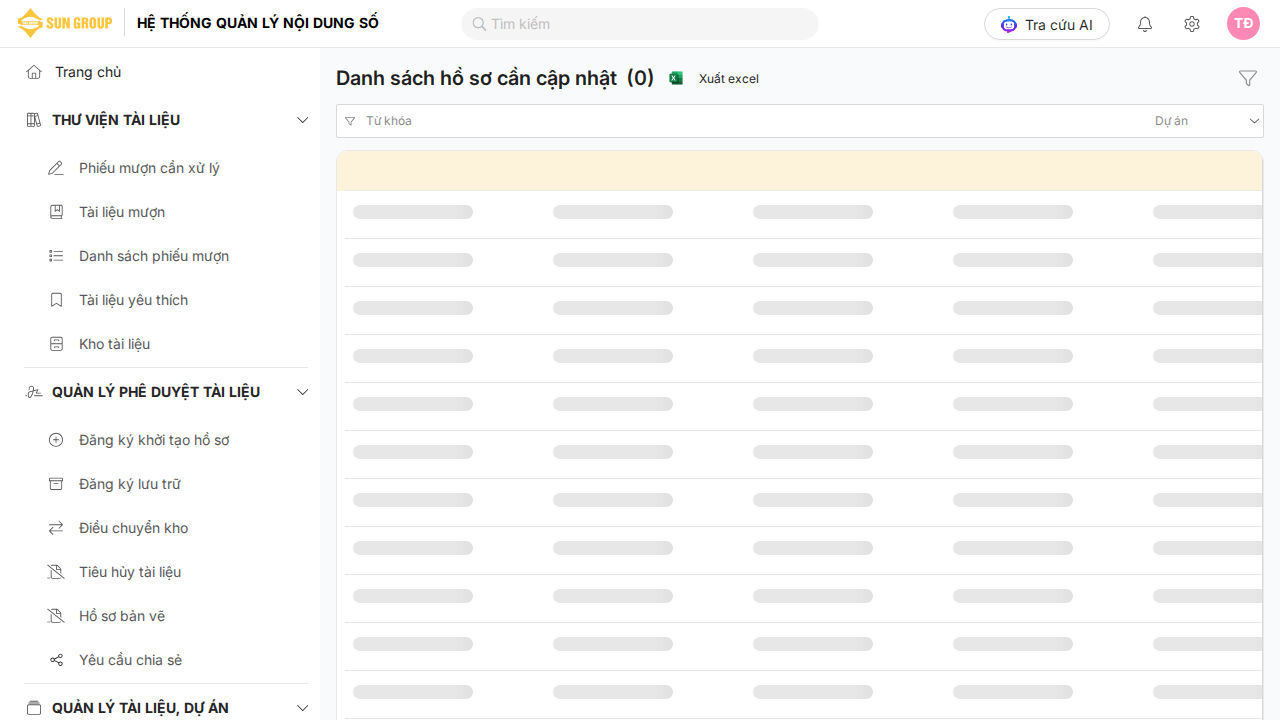Image resolution: width=1280 pixels, height=720 pixels.
Task: Click the Trang chủ home icon
Action: [x=34, y=72]
